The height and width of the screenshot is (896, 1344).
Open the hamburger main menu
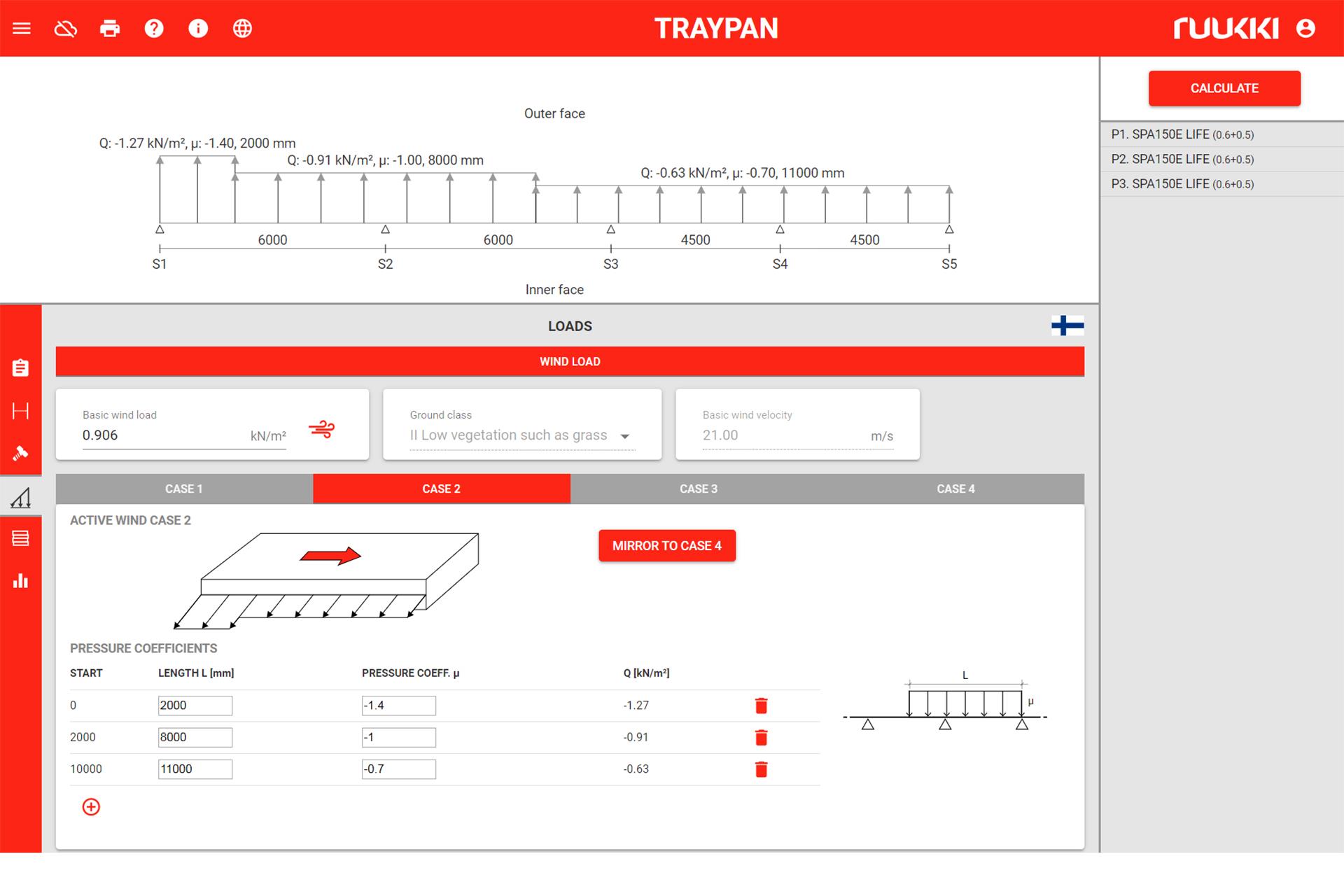[x=22, y=29]
